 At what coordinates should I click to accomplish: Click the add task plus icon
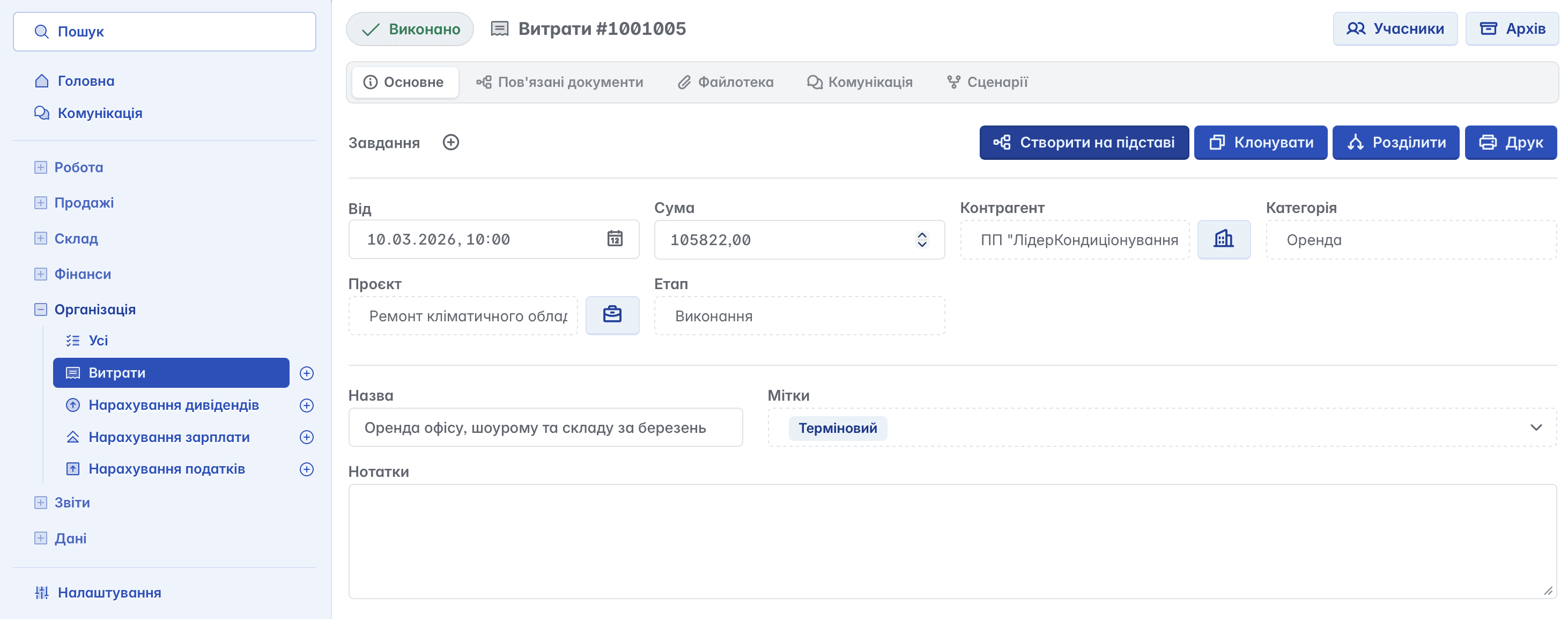coord(450,143)
